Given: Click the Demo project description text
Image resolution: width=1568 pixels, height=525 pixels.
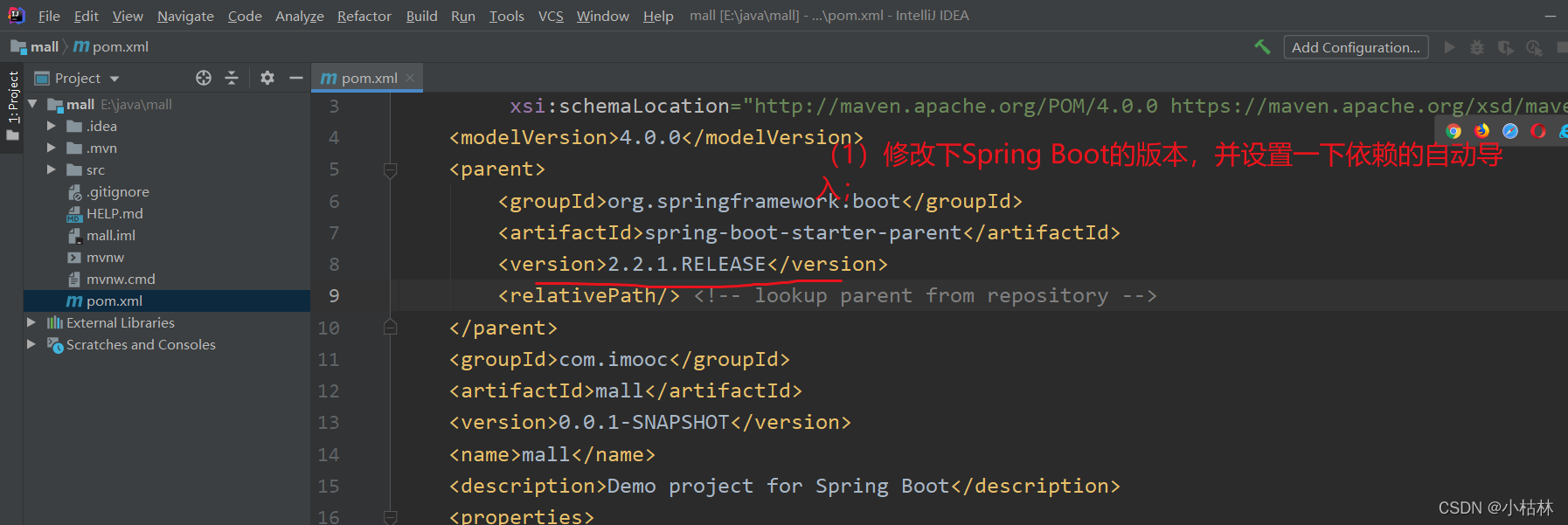Looking at the screenshot, I should tap(778, 486).
